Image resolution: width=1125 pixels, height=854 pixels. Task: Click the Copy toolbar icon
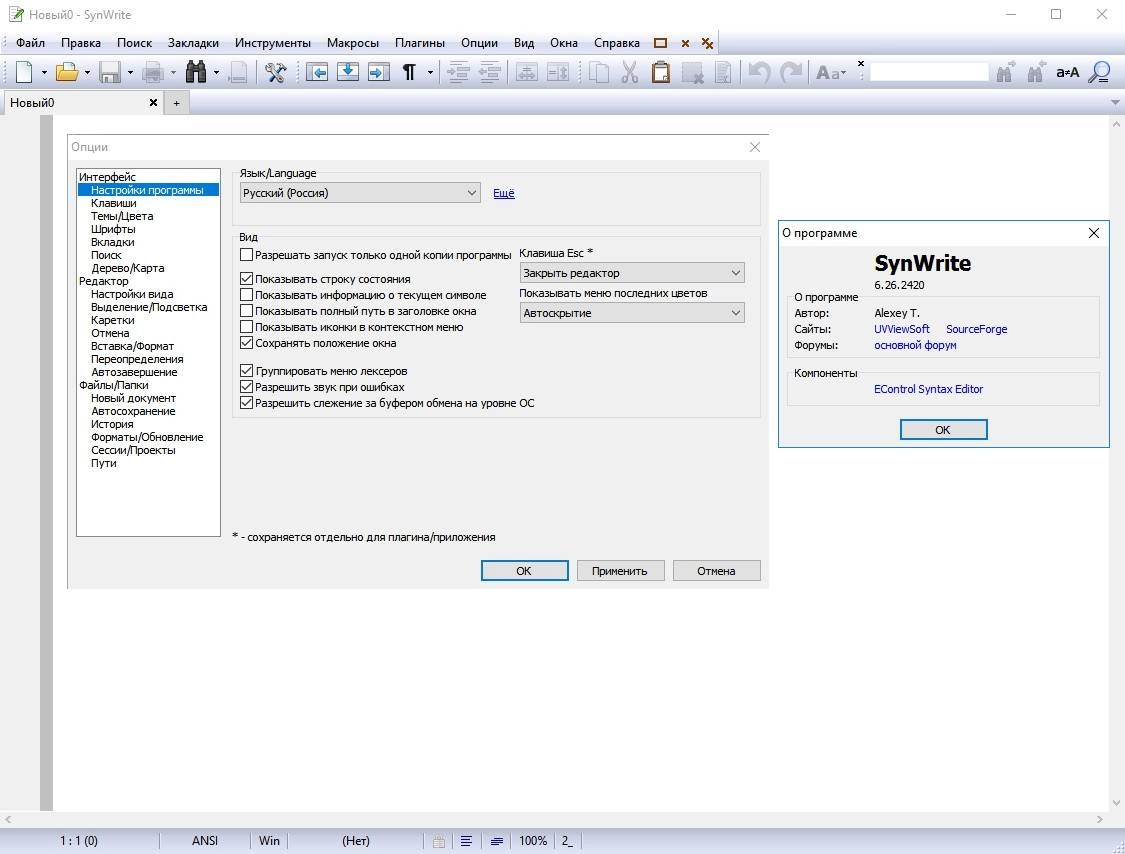point(599,72)
